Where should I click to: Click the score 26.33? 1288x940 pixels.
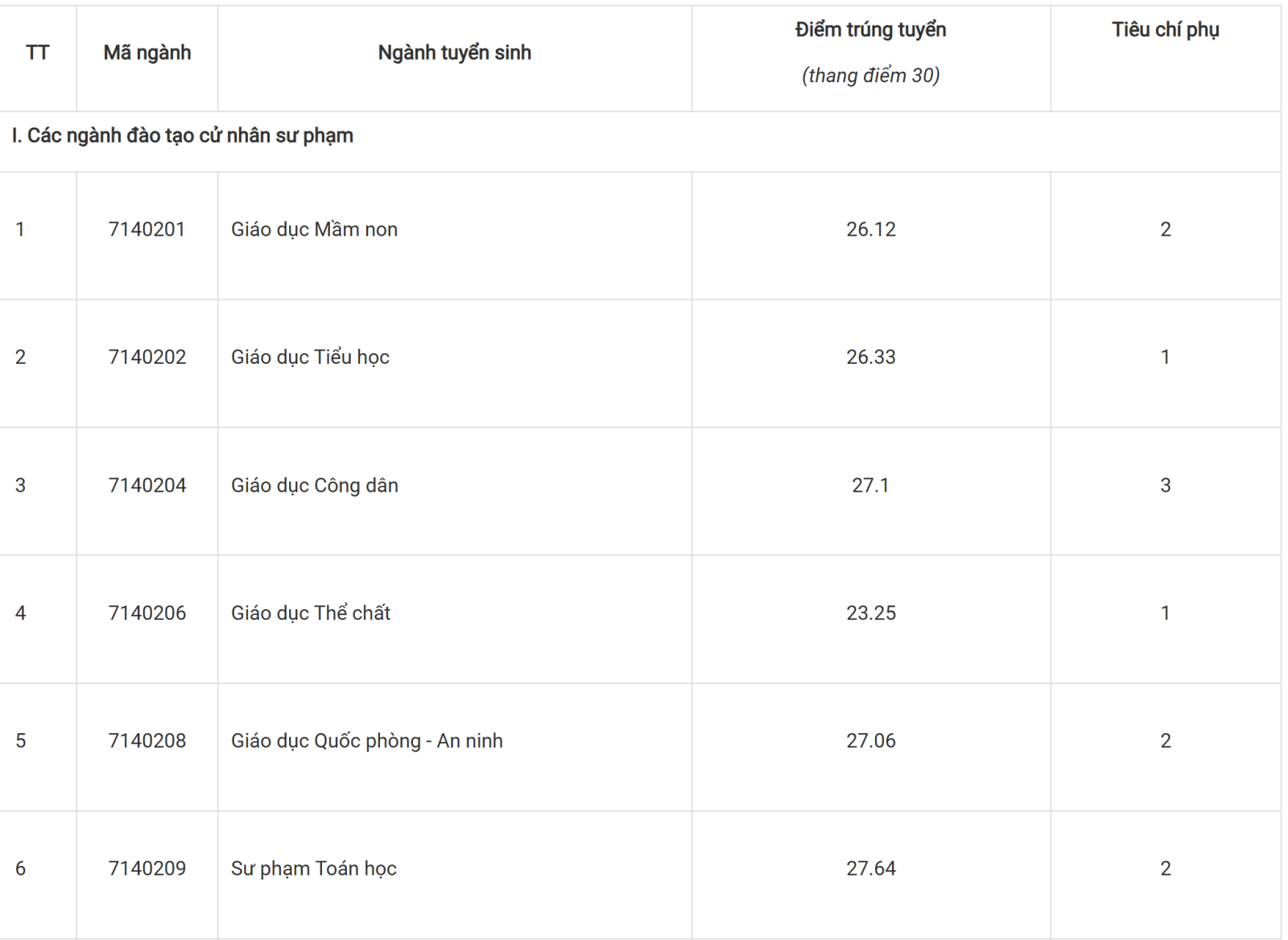pyautogui.click(x=871, y=357)
